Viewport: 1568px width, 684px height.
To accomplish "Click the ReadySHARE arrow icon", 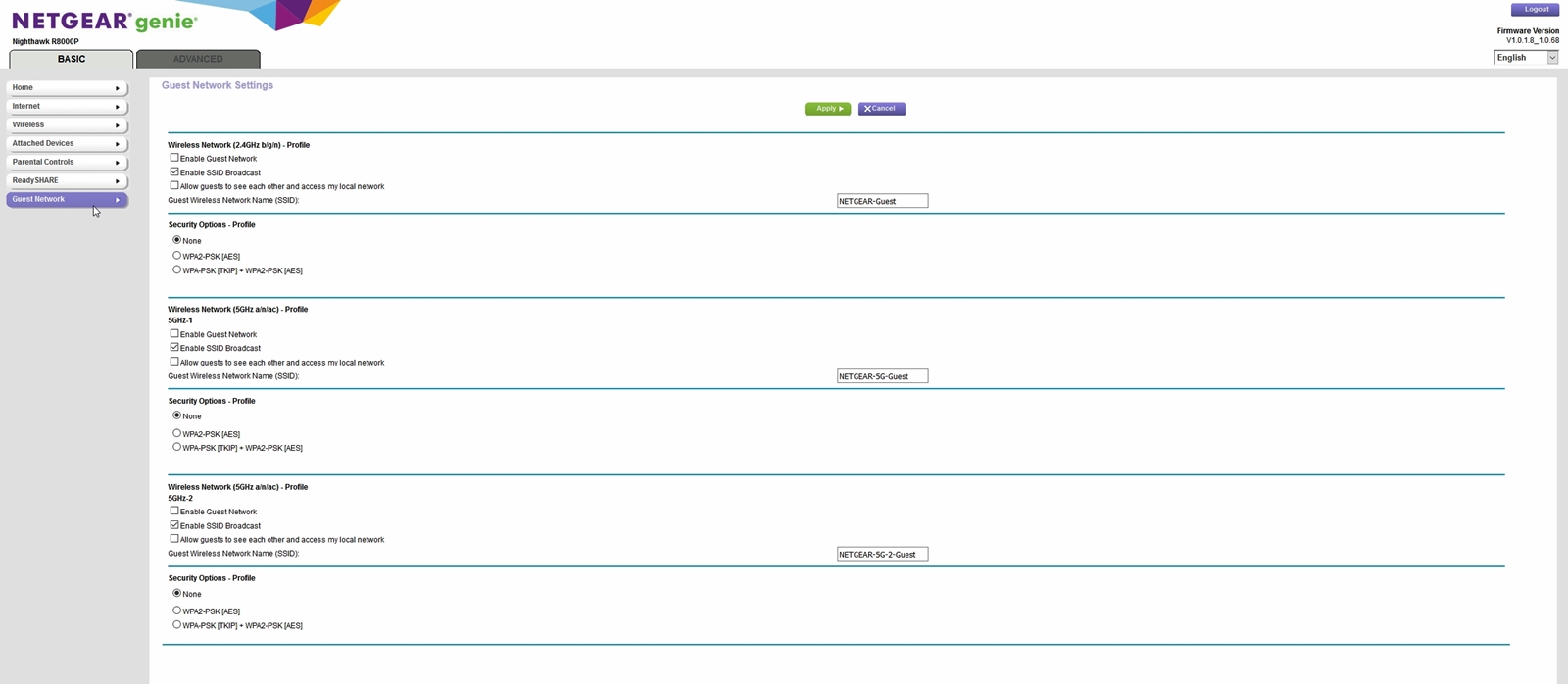I will (118, 181).
